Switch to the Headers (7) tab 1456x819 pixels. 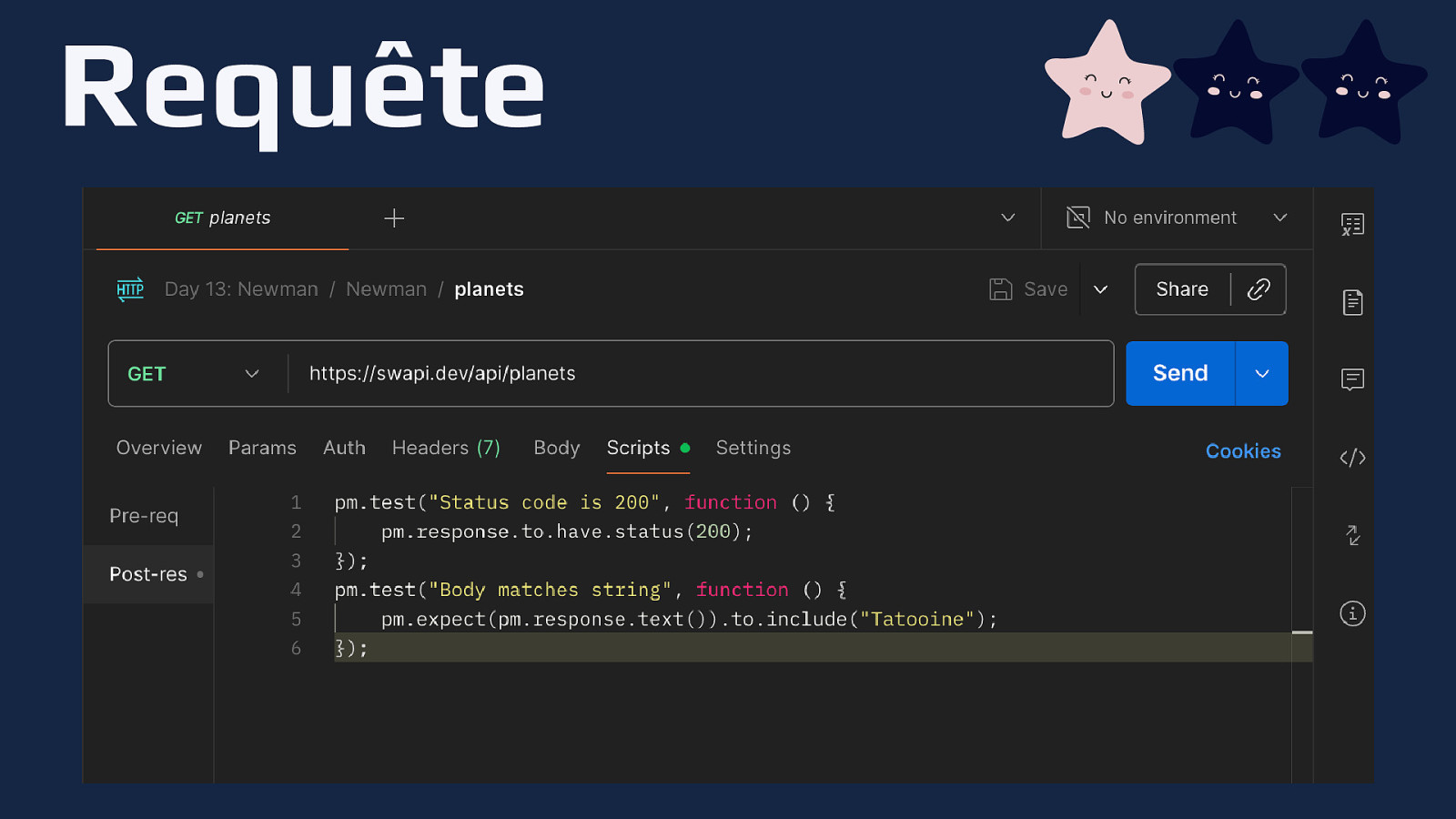point(446,448)
